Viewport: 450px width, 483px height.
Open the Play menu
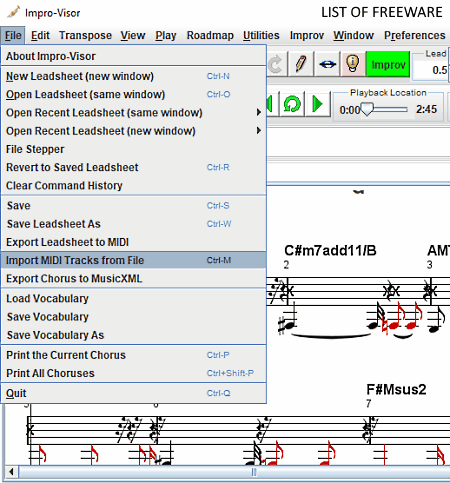[166, 35]
